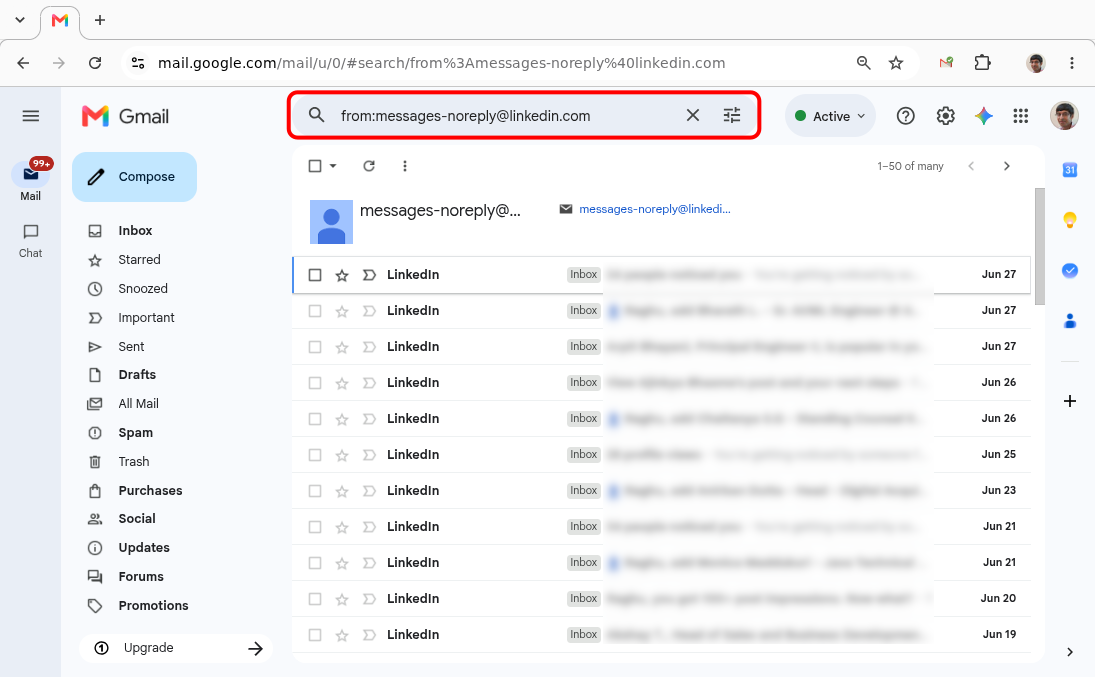Click the Gmail logo
Viewport: 1095px width, 677px height.
[x=126, y=116]
